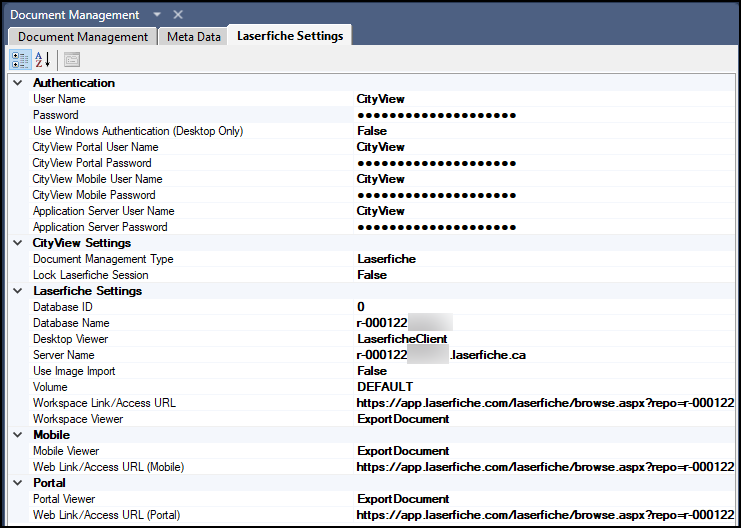Image resolution: width=741 pixels, height=528 pixels.
Task: Select Lock Laserfiche Session label
Action: (91, 275)
